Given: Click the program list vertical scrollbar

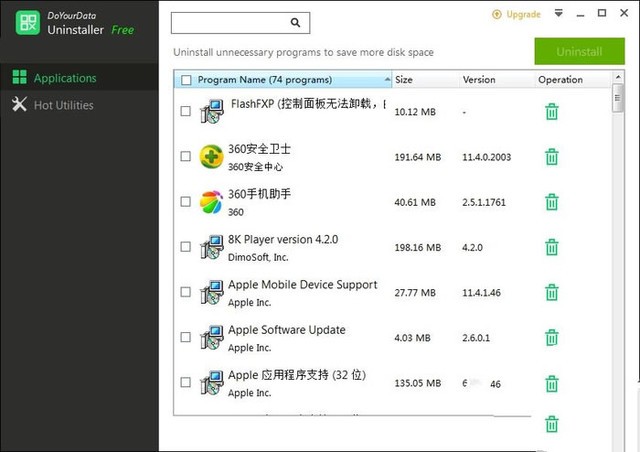Looking at the screenshot, I should coord(615,250).
